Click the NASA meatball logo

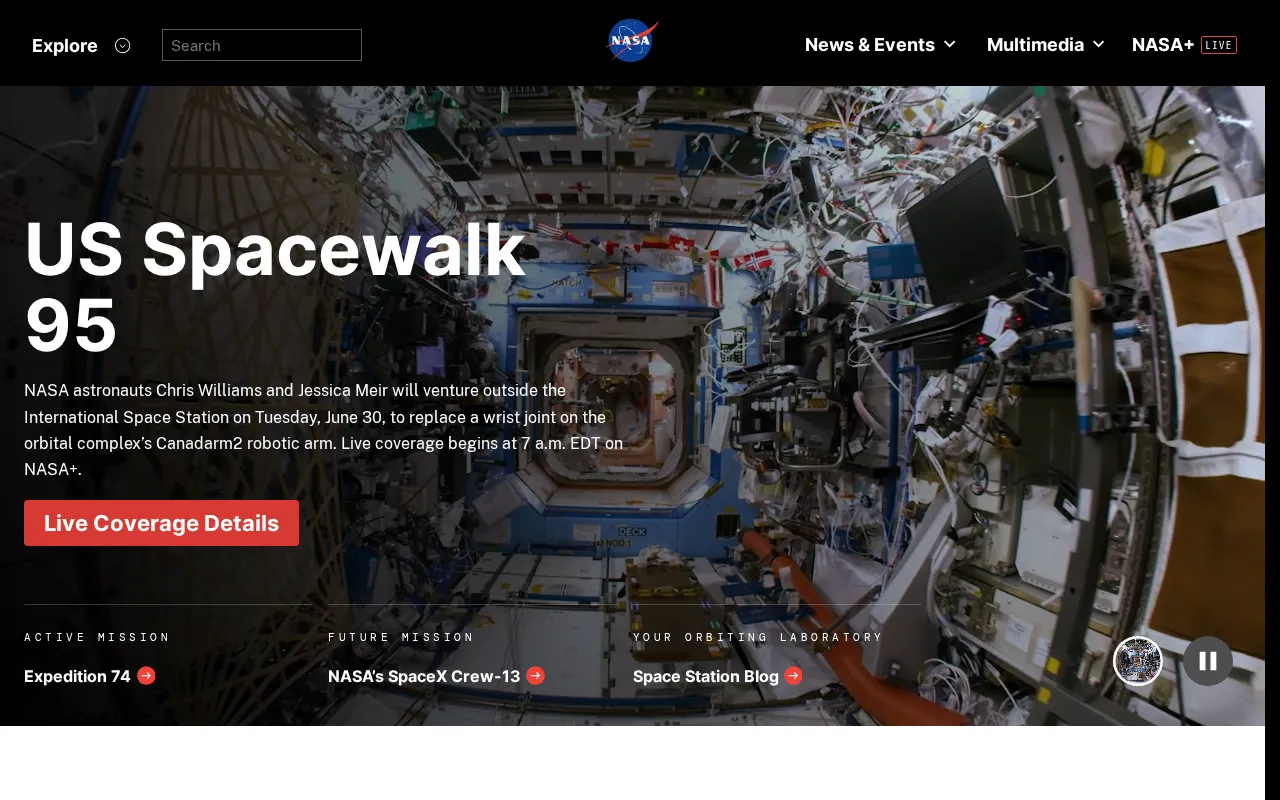point(632,41)
